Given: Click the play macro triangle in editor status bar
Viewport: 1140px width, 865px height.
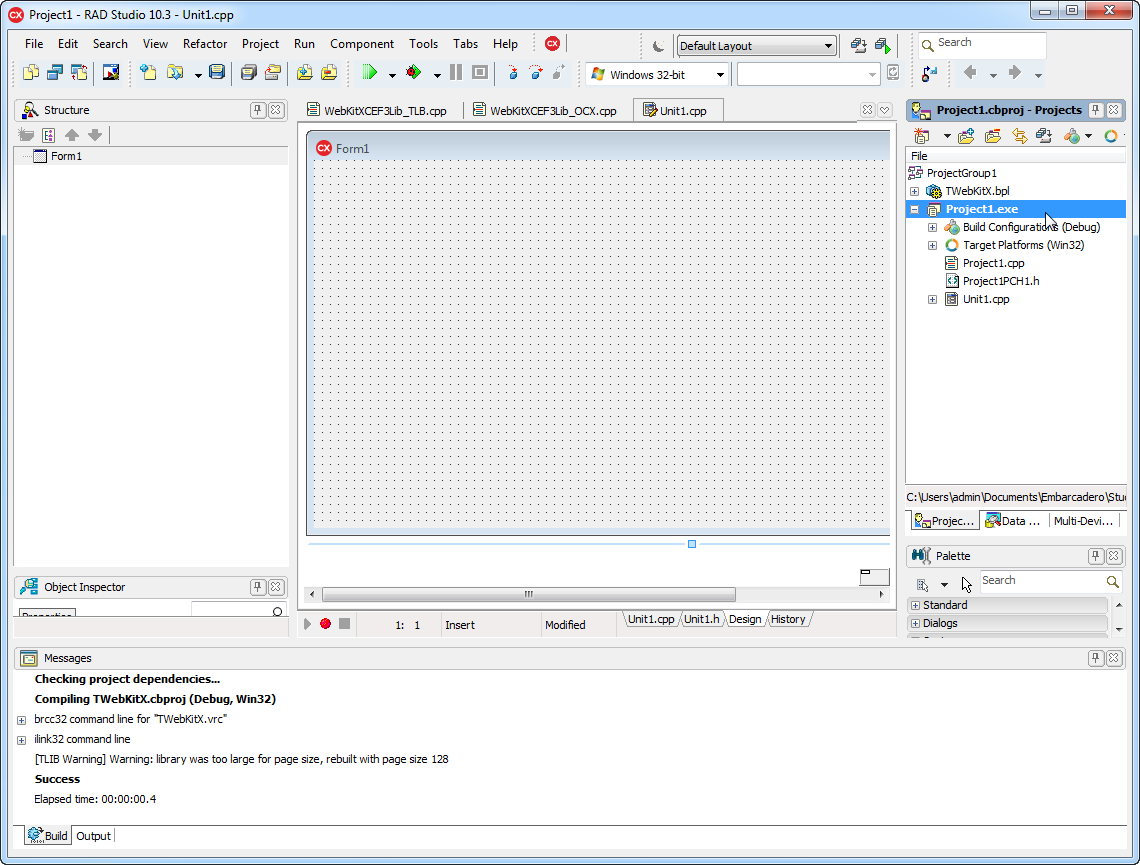Looking at the screenshot, I should 308,624.
